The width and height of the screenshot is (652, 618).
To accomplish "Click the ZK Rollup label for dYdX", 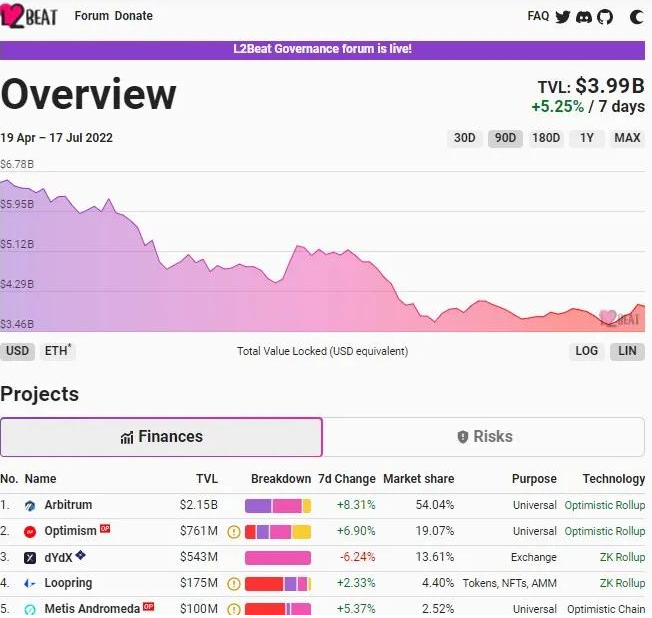I will pos(622,557).
